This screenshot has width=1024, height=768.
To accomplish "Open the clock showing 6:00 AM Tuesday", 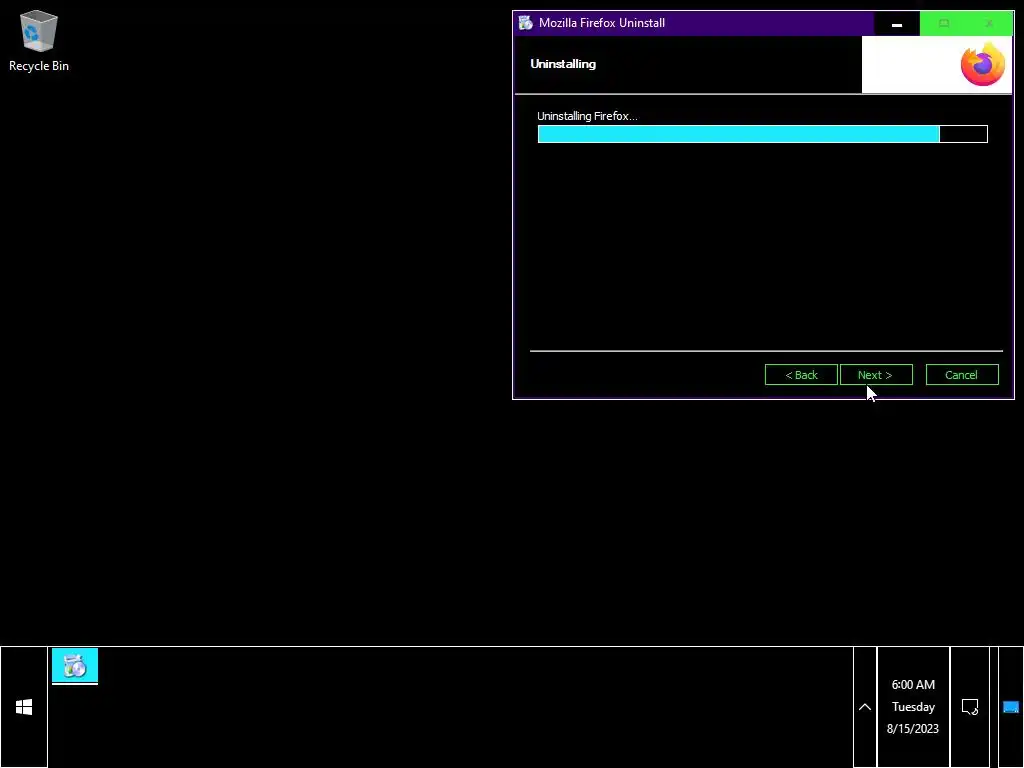I will click(x=913, y=707).
